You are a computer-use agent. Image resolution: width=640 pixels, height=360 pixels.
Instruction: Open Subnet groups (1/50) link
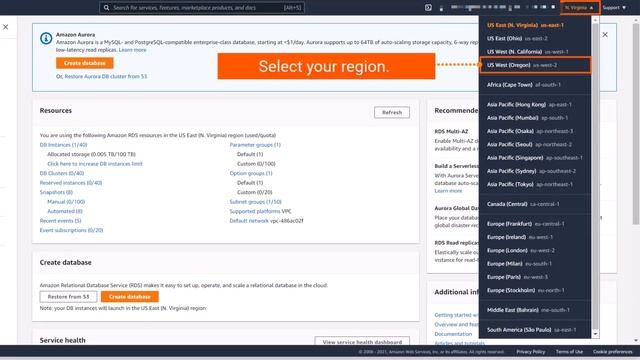coord(255,202)
